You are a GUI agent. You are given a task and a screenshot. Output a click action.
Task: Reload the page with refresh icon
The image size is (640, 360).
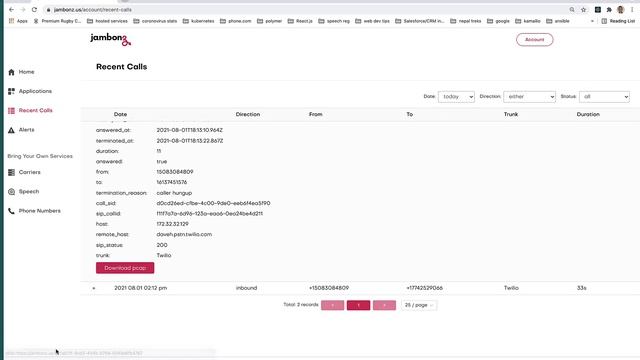point(34,9)
